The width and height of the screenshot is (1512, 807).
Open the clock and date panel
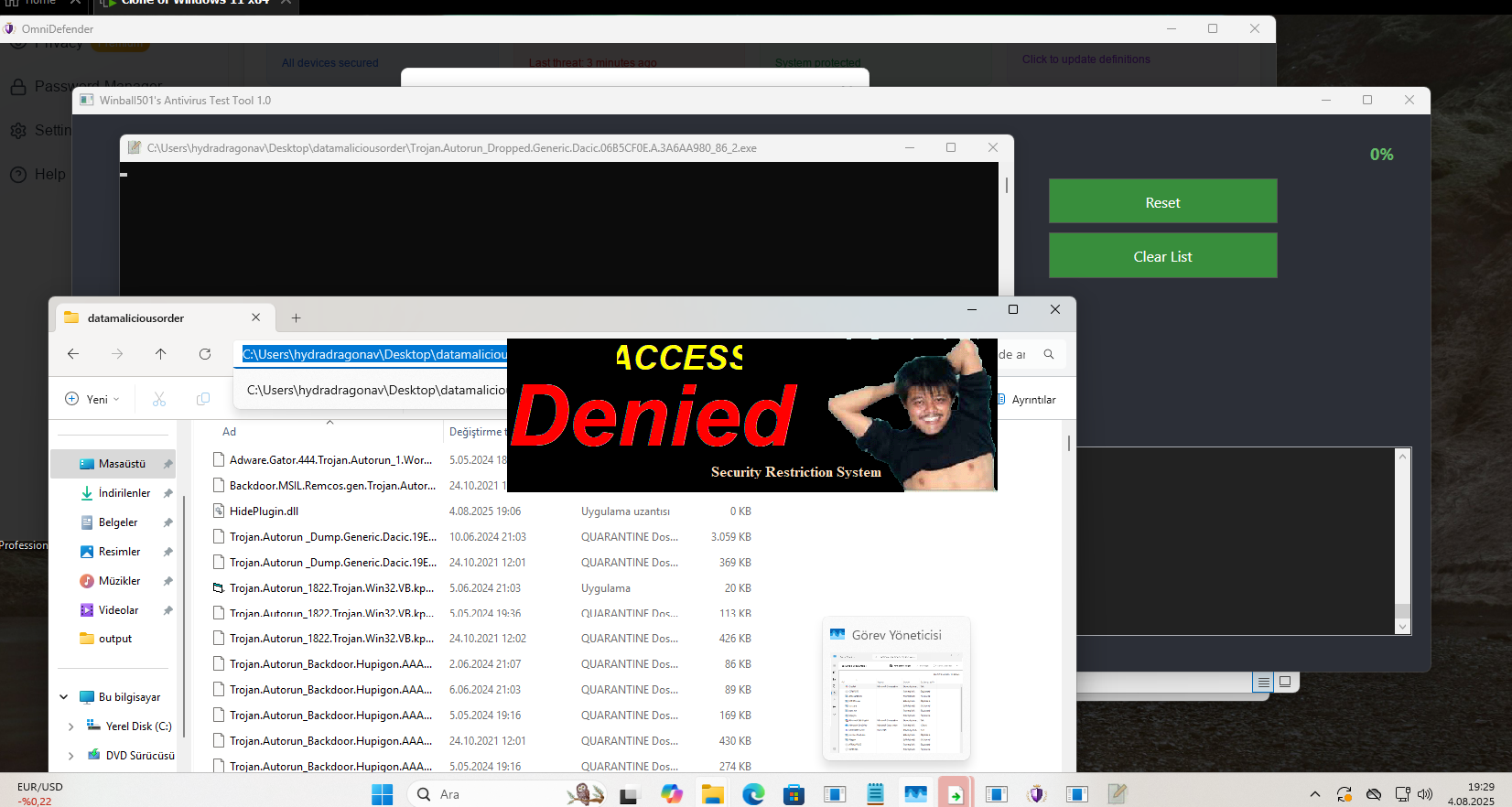coord(1471,794)
